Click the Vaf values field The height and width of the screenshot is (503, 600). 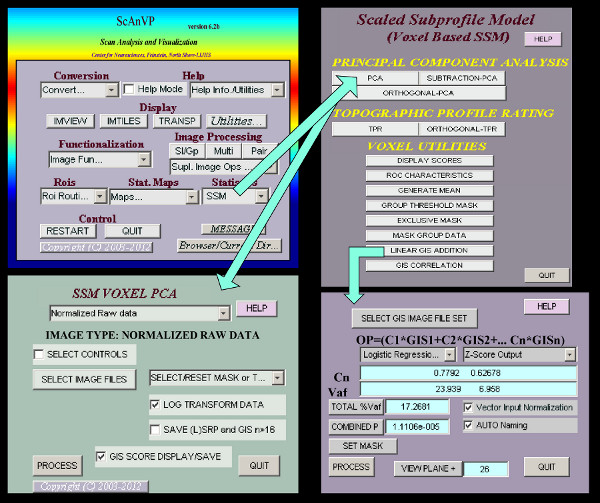(x=468, y=389)
